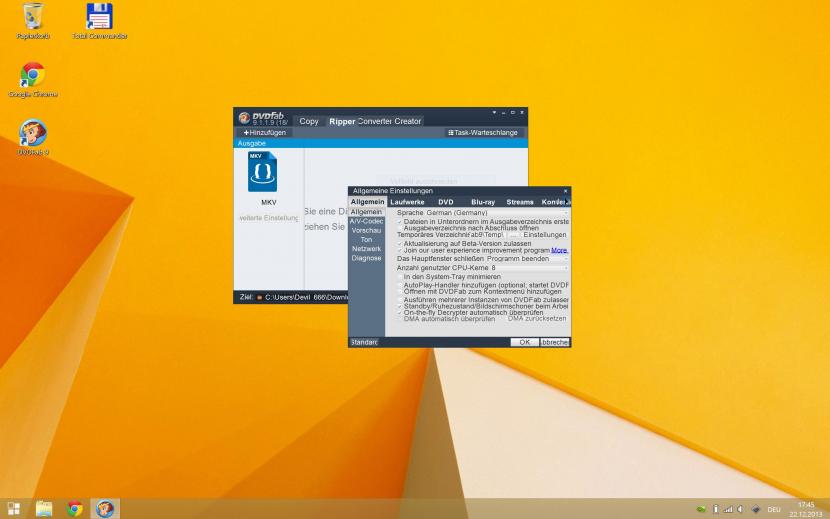Click the 'weitere Einstellungen' link under MKV
This screenshot has width=830, height=519.
(268, 218)
